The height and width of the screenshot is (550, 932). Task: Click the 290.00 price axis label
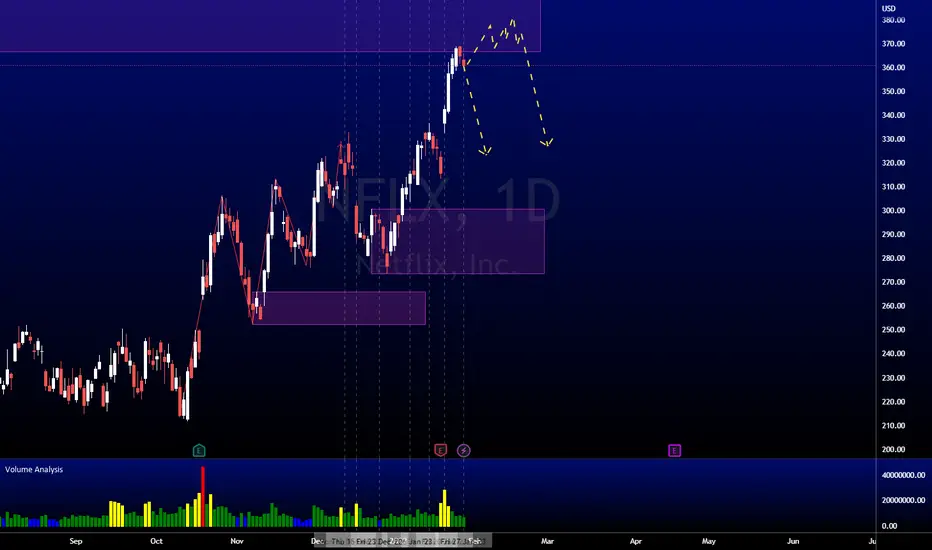(893, 234)
